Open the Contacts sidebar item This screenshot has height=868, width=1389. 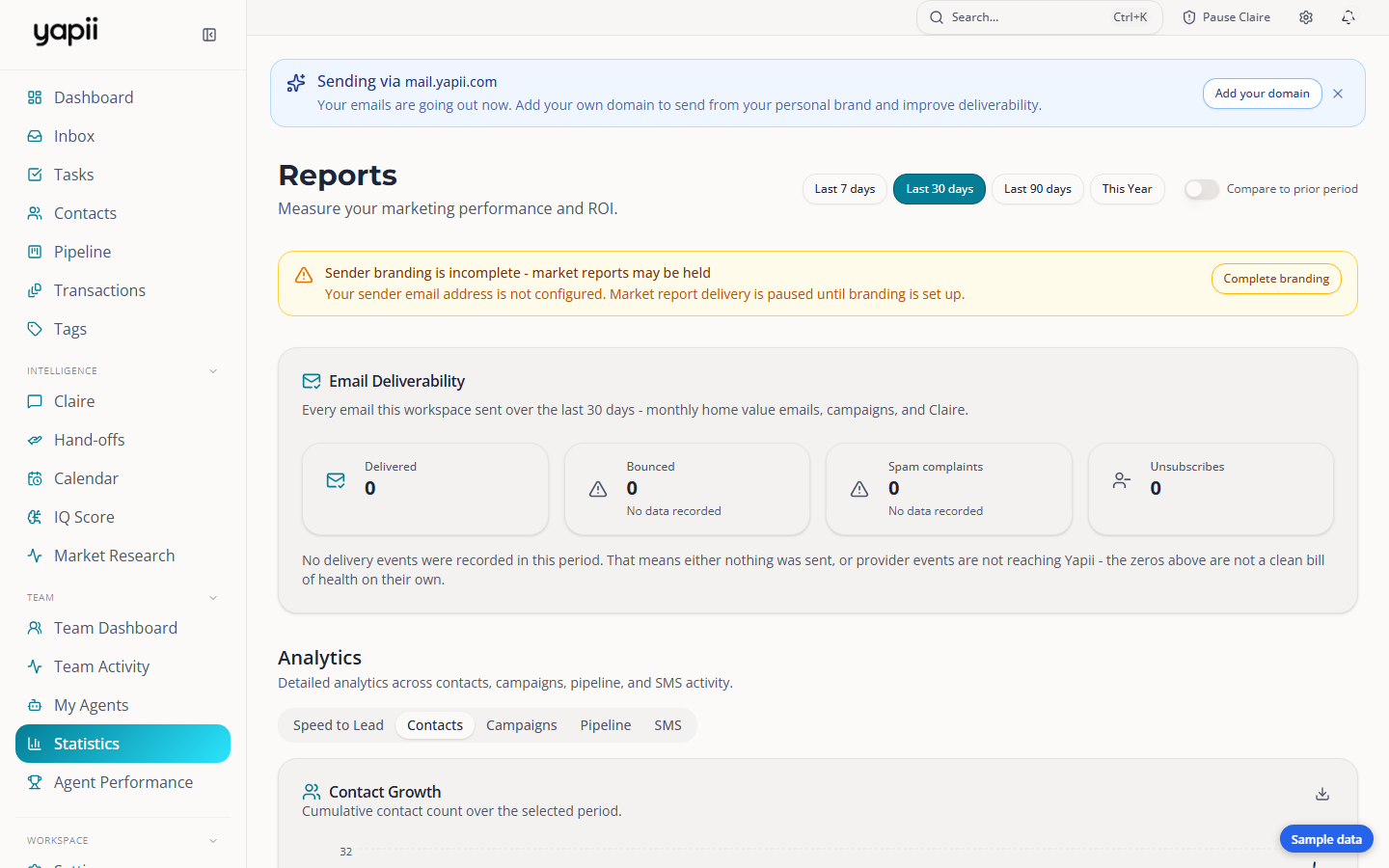click(x=123, y=213)
